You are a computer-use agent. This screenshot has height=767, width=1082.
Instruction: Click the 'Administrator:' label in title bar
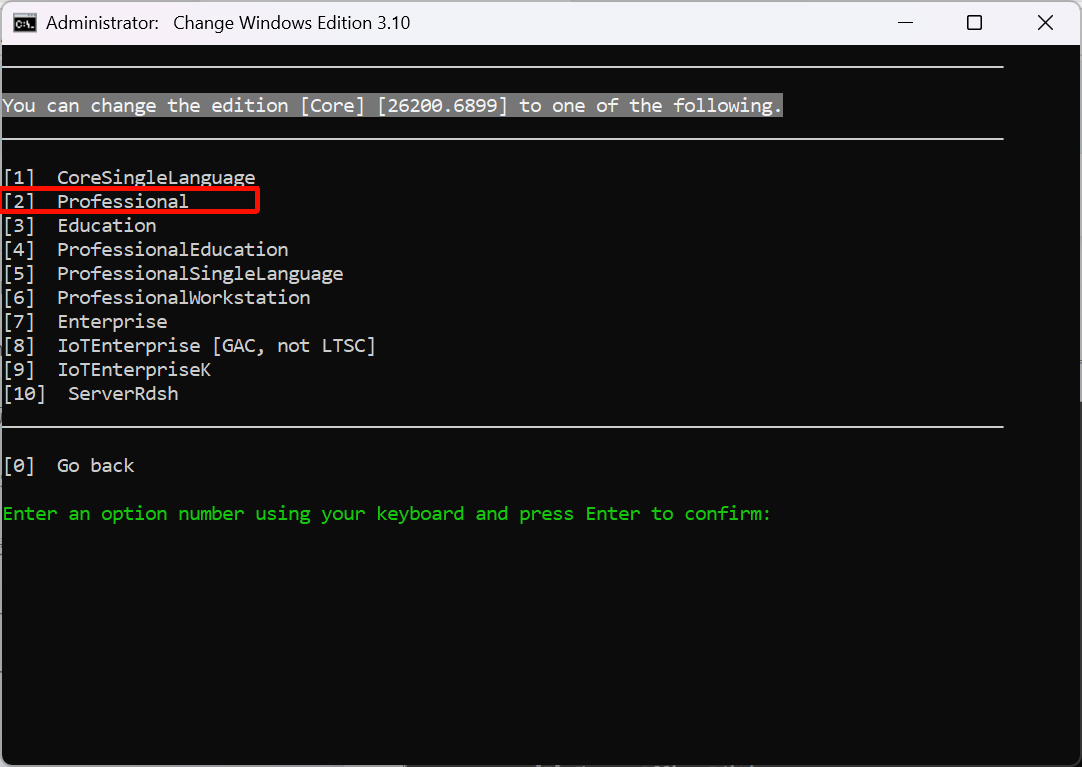tap(102, 23)
